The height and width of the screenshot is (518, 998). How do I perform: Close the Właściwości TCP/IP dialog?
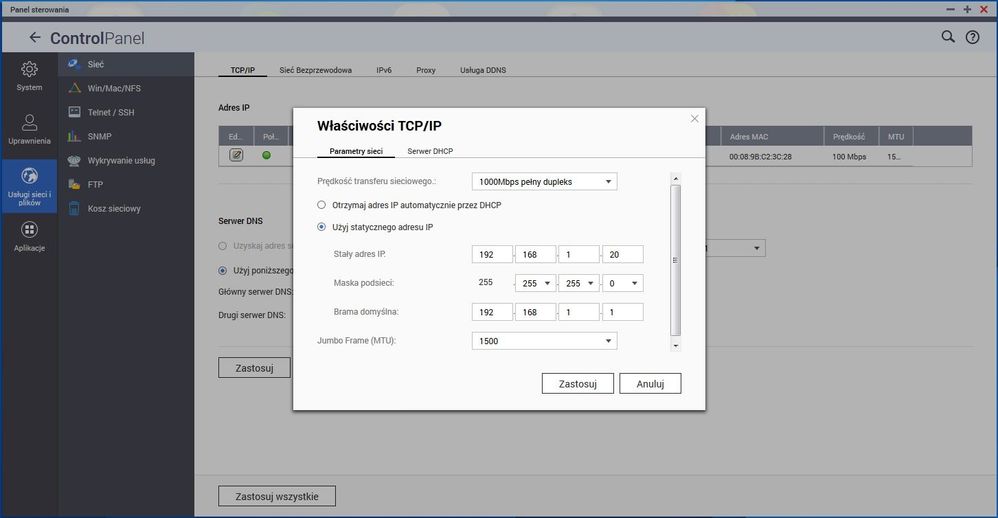tap(695, 118)
